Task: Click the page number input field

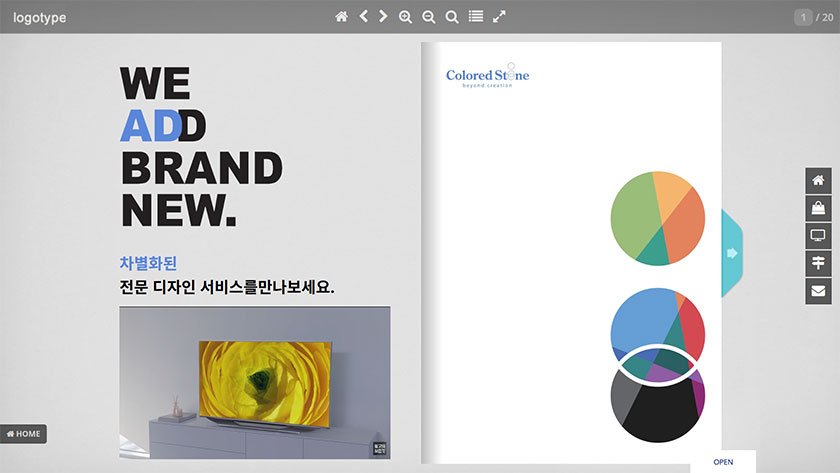Action: (x=803, y=17)
